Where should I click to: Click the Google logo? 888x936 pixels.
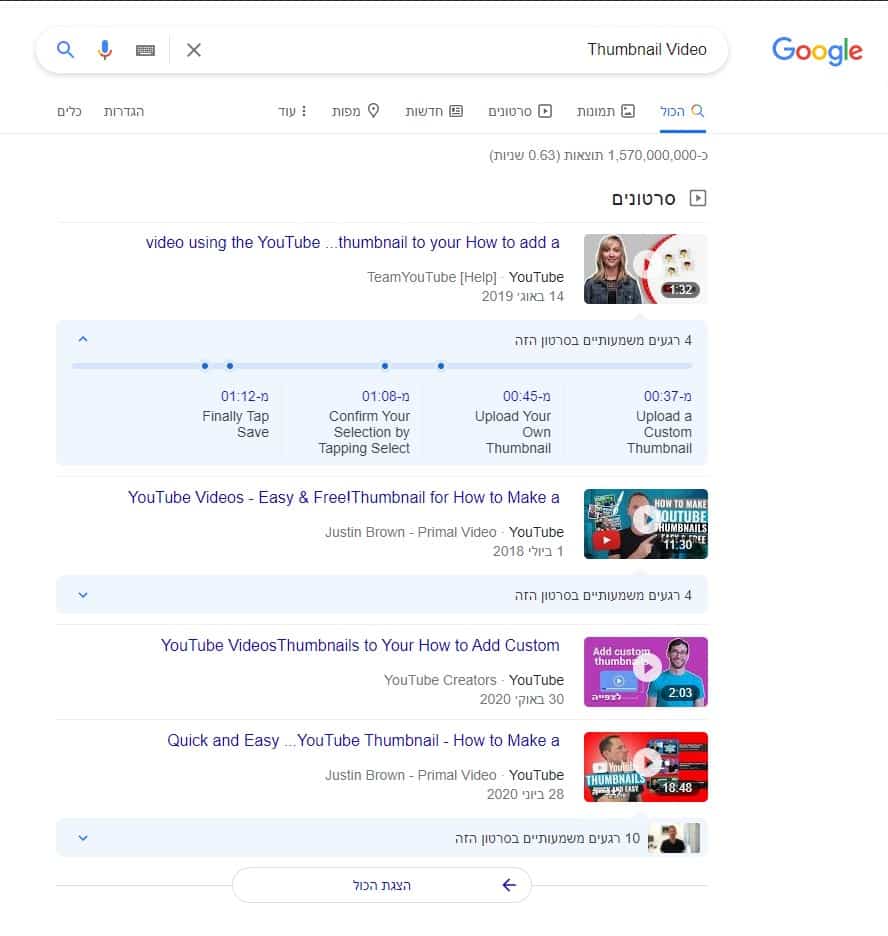pos(817,51)
